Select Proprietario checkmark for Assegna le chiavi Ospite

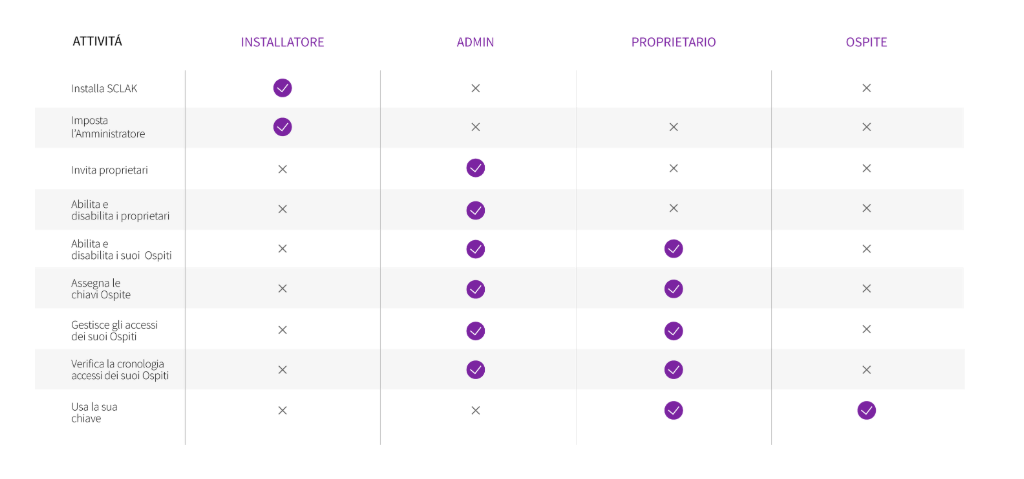tap(673, 289)
